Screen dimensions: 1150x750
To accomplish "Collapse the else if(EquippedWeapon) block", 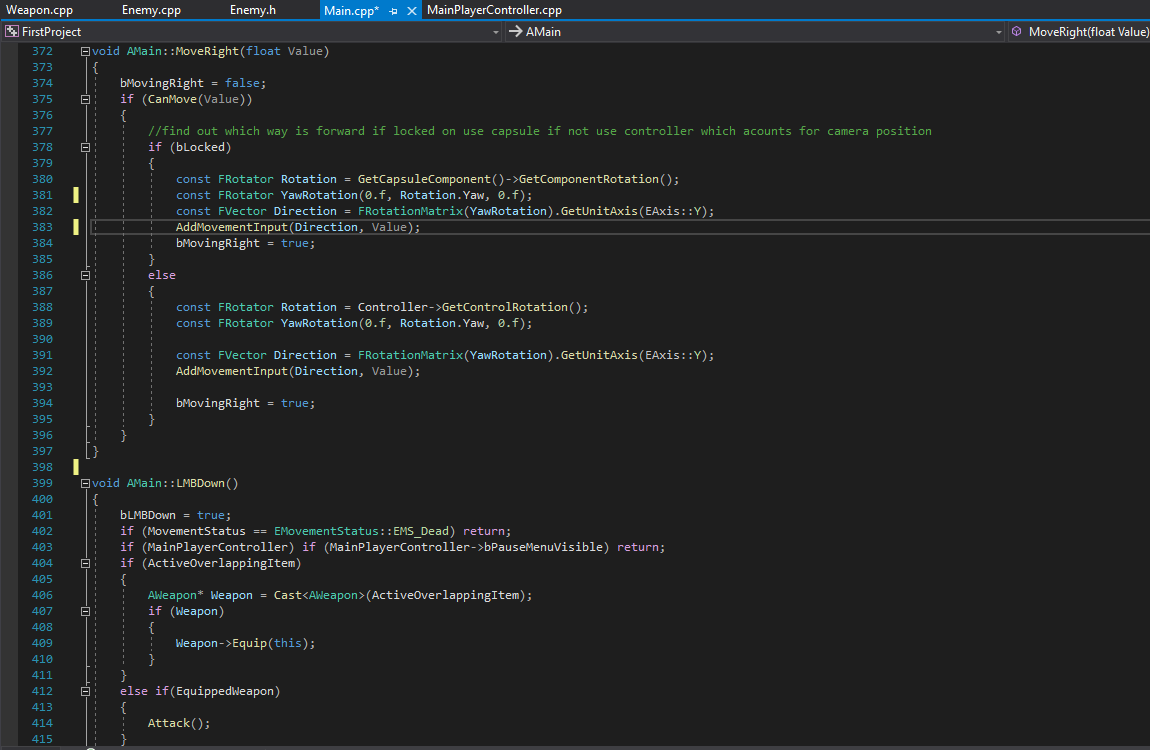I will point(85,691).
